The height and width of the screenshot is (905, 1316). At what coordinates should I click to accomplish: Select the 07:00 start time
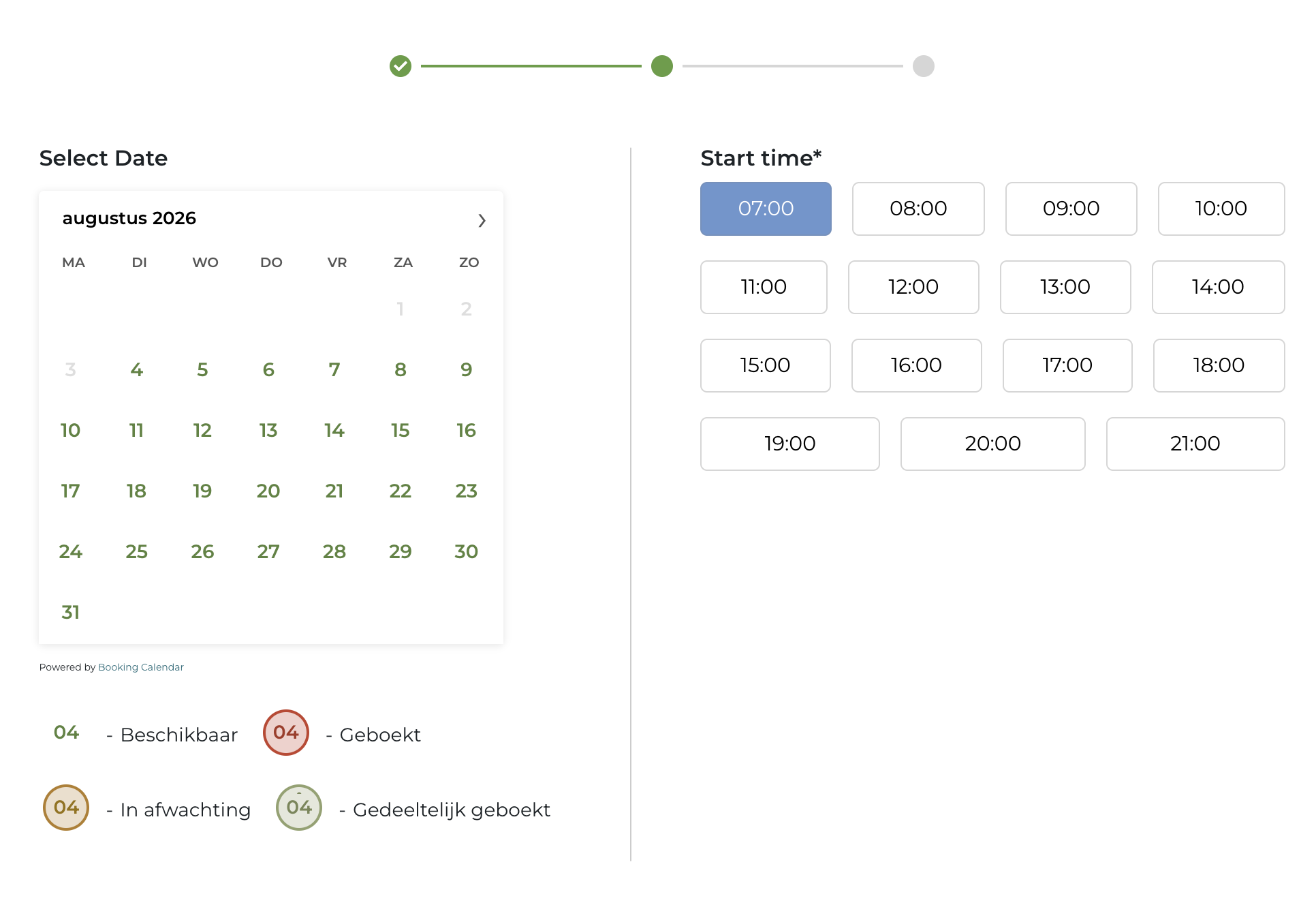(x=766, y=209)
